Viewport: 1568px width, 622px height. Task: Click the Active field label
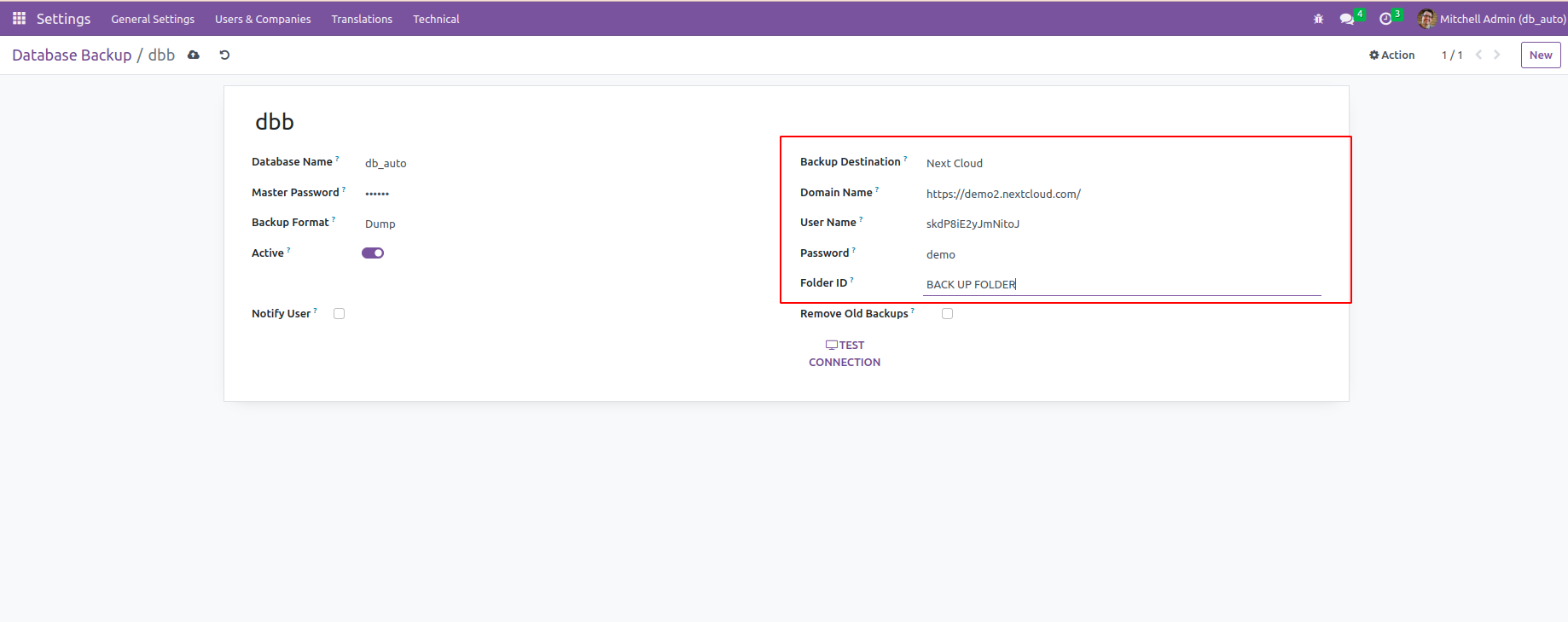click(x=267, y=253)
